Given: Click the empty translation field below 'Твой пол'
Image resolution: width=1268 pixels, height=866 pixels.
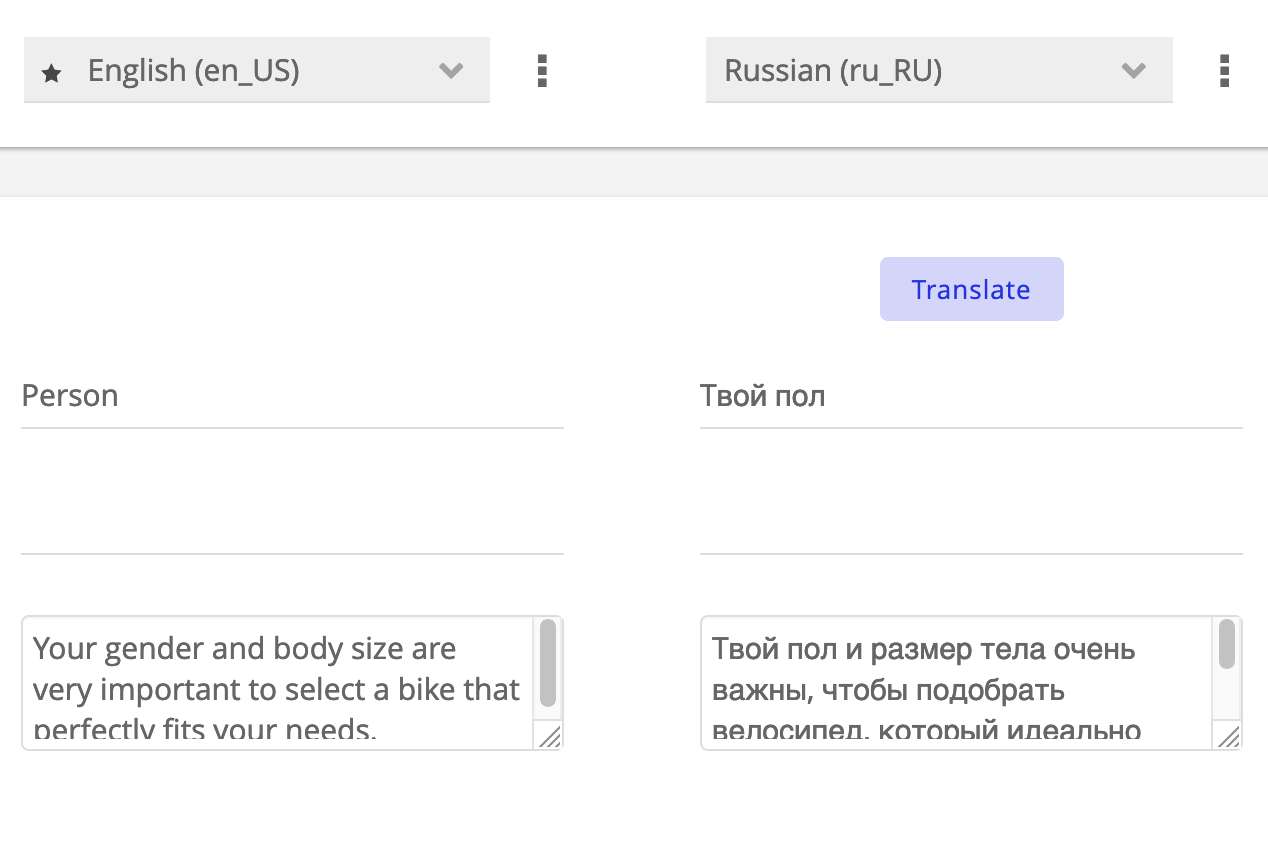Looking at the screenshot, I should tap(970, 522).
